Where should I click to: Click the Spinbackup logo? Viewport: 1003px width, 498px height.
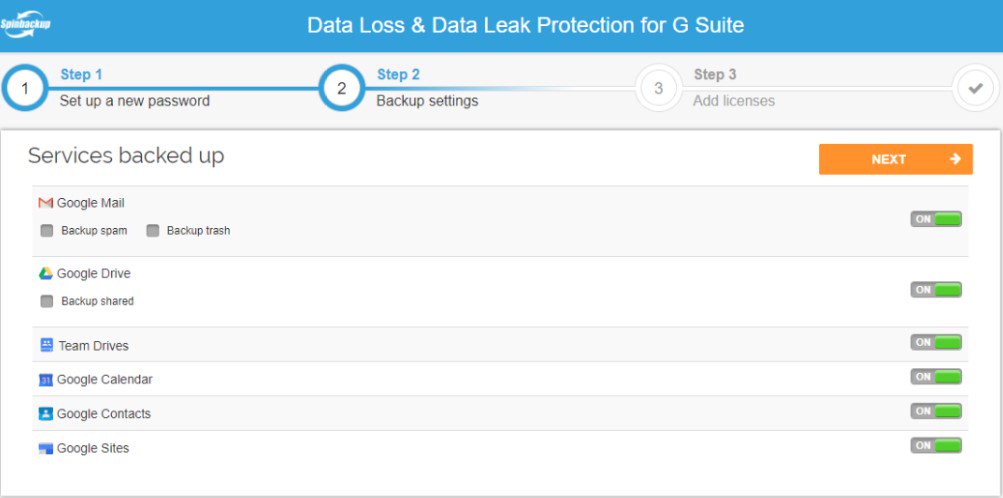(26, 25)
